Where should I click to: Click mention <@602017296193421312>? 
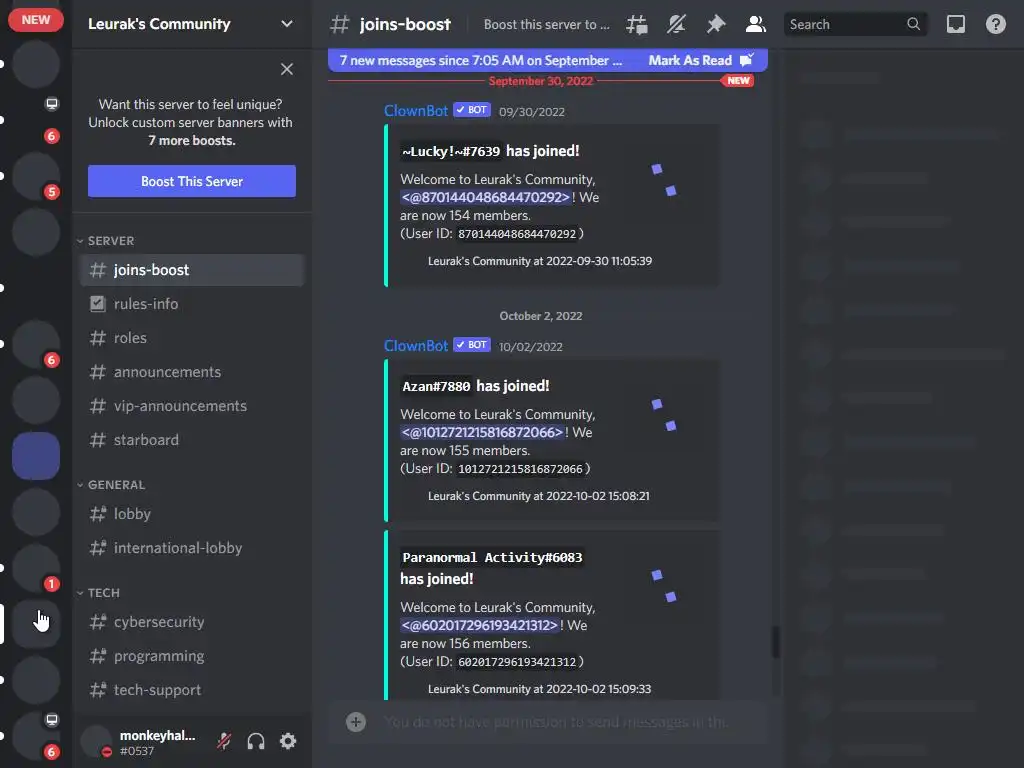pyautogui.click(x=480, y=626)
